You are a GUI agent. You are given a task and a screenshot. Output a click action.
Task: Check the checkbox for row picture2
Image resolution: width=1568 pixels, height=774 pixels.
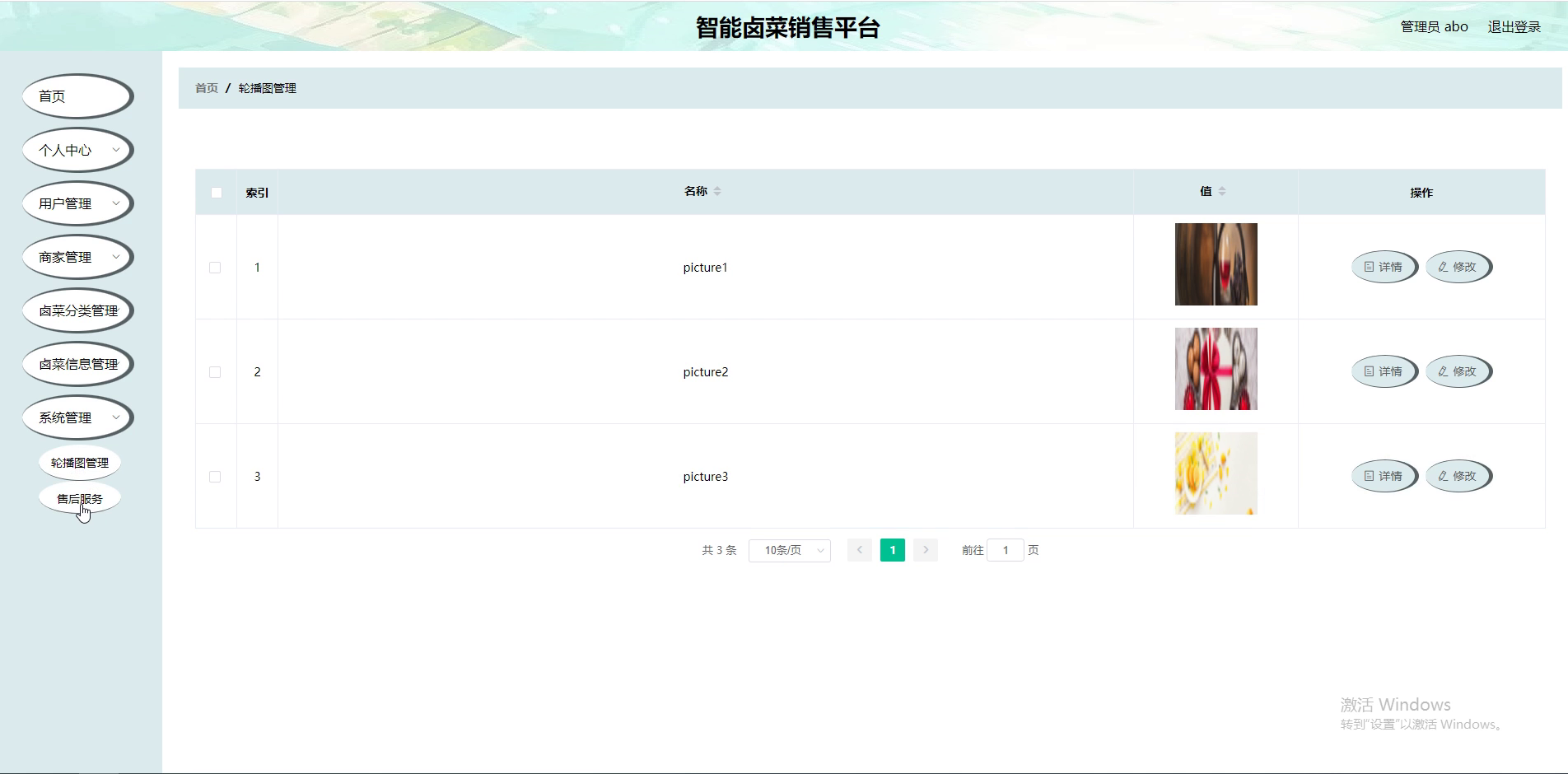coord(215,372)
